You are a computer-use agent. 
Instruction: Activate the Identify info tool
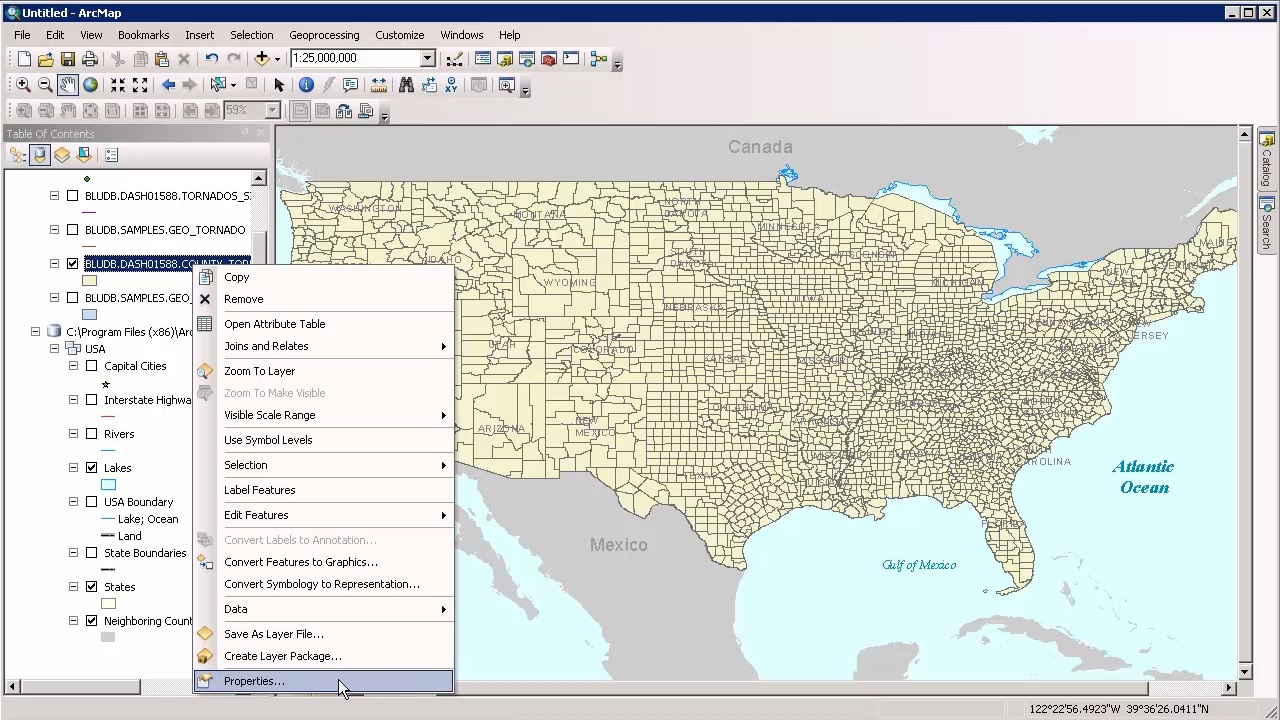pyautogui.click(x=306, y=86)
